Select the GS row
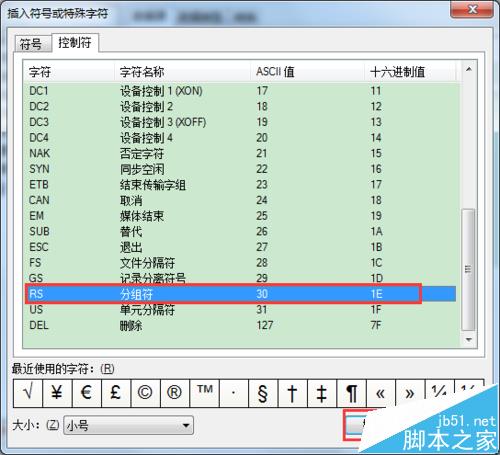 pos(241,278)
